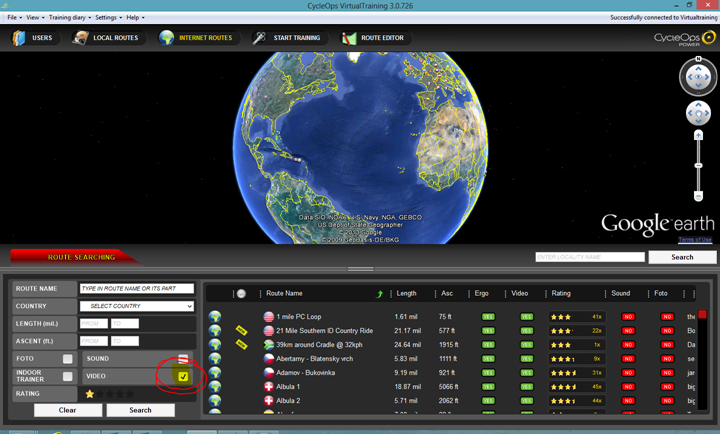Image resolution: width=720 pixels, height=434 pixels.
Task: Click the Length FROM field
Action: [x=94, y=324]
